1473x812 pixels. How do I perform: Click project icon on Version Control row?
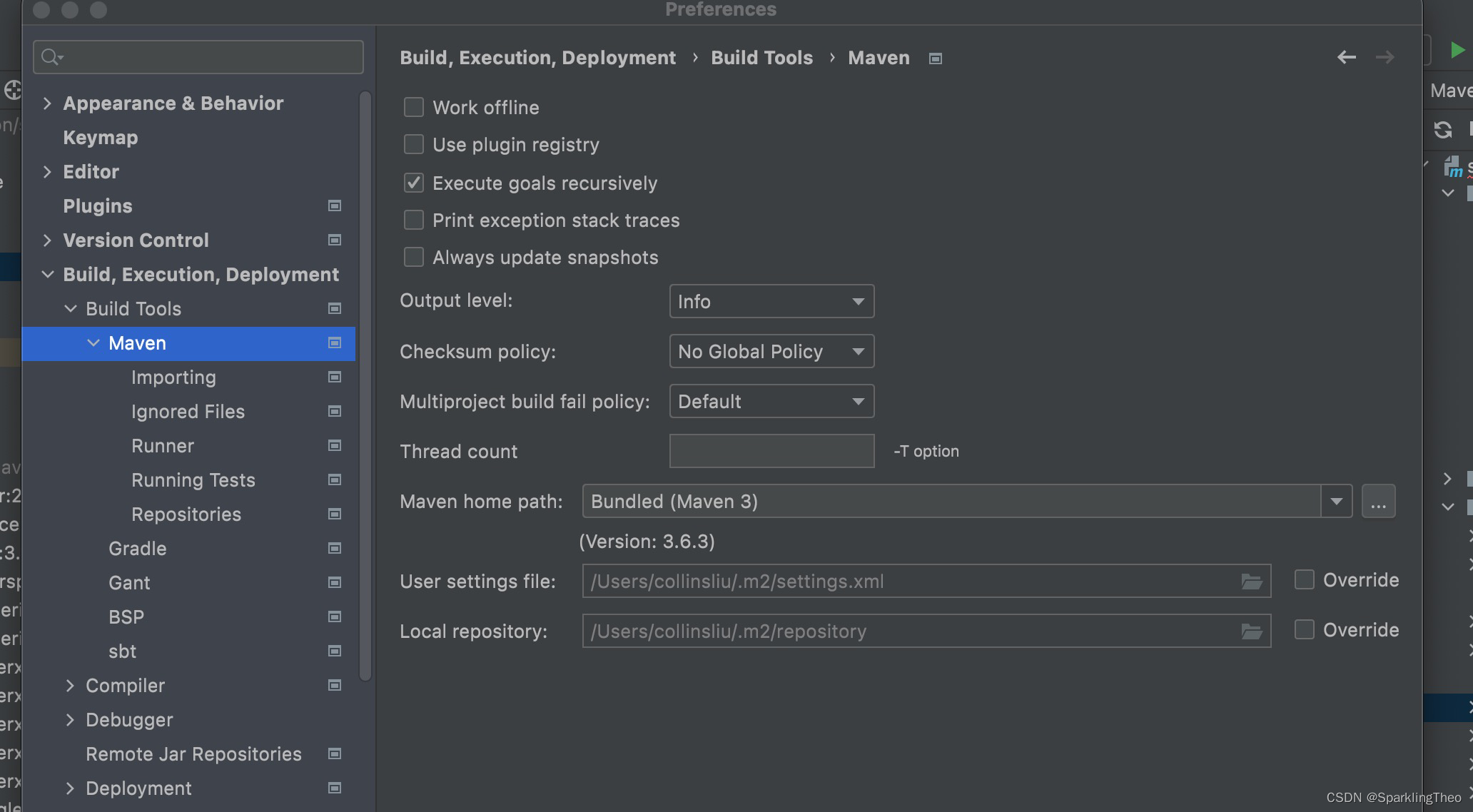tap(334, 240)
